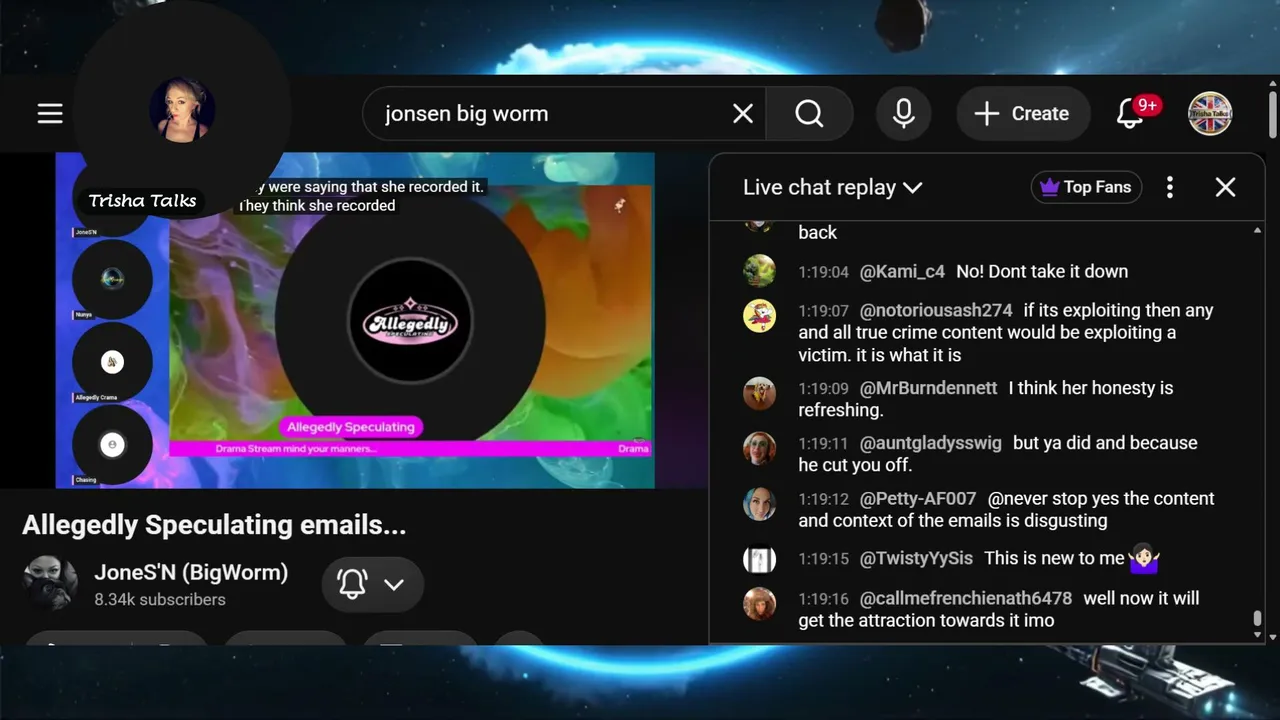This screenshot has width=1280, height=720.
Task: Open @Kami_c4 chat author name
Action: (x=902, y=272)
